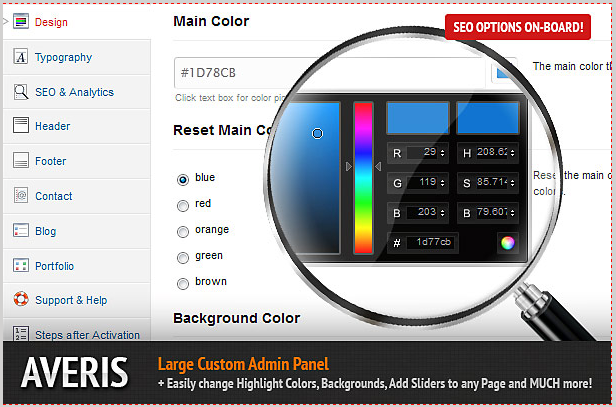The image size is (616, 407).
Task: Click the RGB B field showing 203
Action: [x=422, y=213]
